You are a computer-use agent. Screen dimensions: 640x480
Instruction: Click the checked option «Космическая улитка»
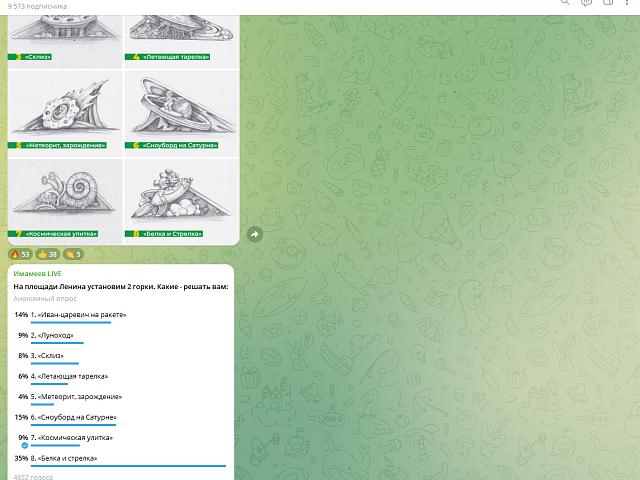point(71,437)
